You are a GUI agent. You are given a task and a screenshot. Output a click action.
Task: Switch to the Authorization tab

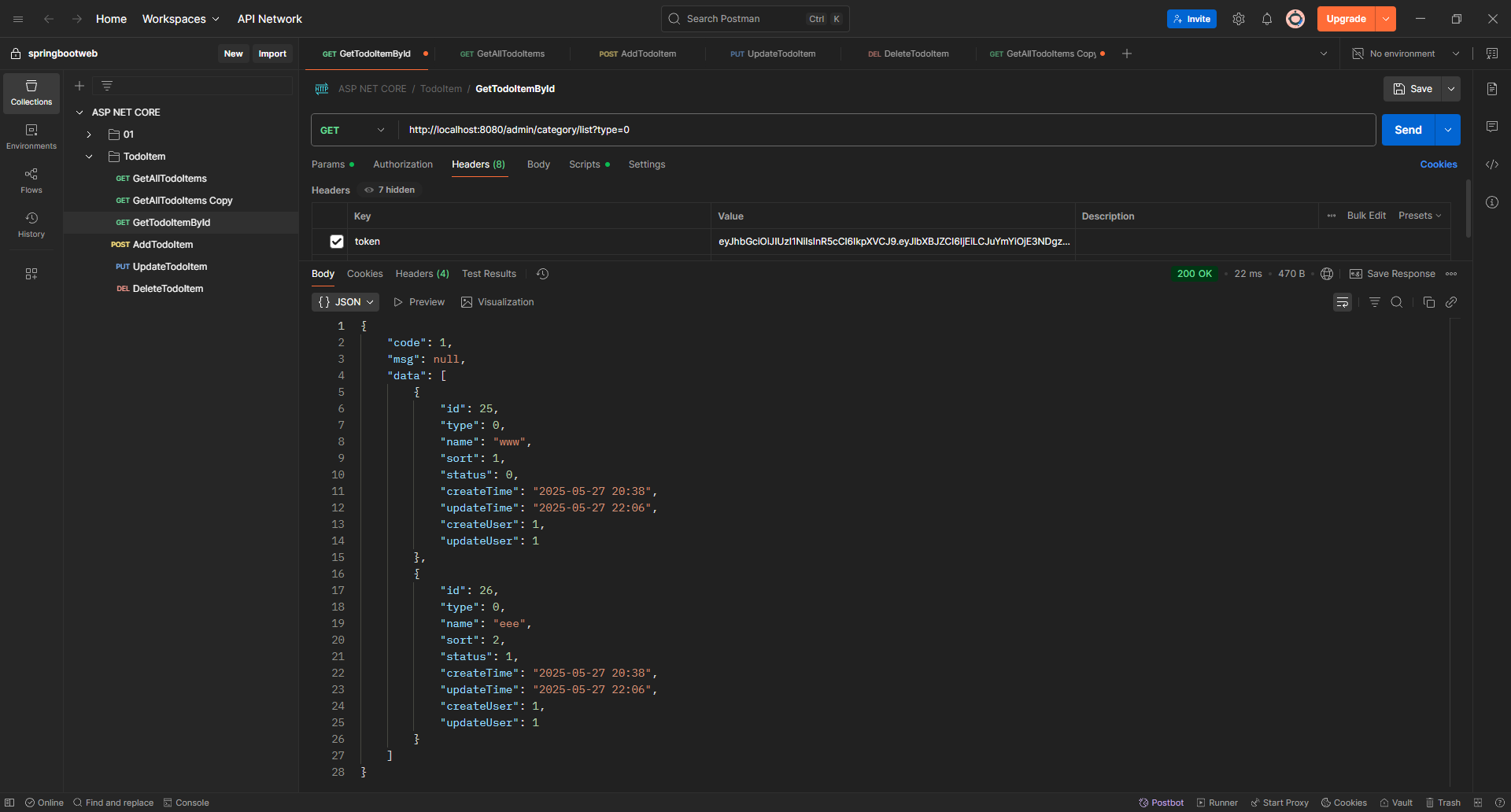pos(402,164)
